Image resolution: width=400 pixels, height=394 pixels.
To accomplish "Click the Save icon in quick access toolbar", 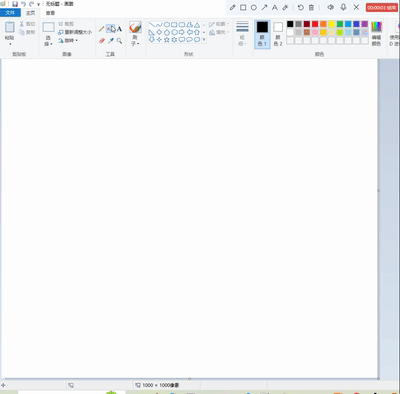I will click(x=15, y=4).
